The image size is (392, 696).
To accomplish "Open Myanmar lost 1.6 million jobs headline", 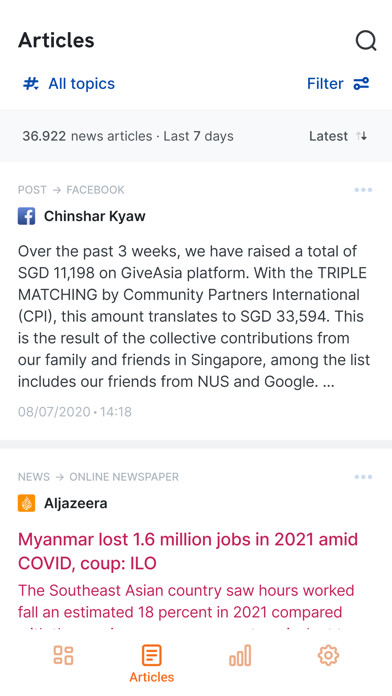I will 188,551.
